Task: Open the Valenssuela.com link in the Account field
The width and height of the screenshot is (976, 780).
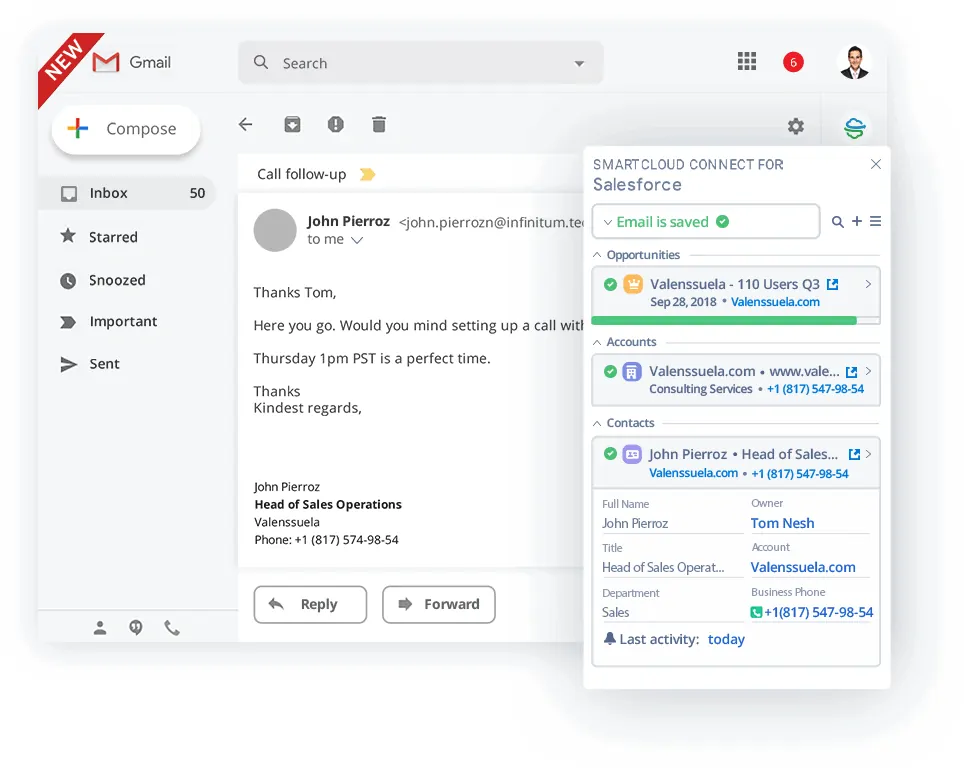Action: (x=803, y=568)
